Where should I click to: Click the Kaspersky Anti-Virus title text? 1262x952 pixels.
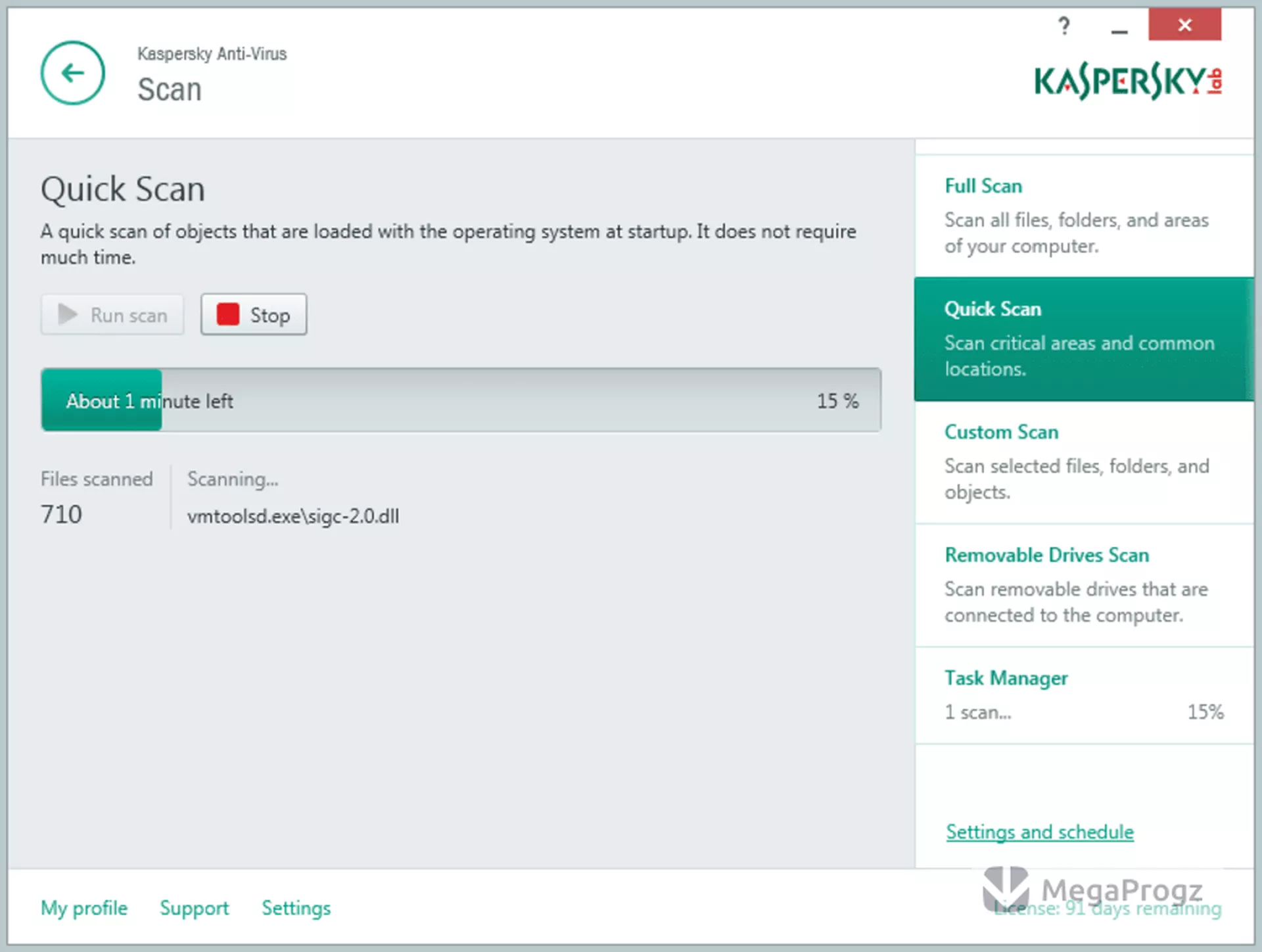click(212, 54)
